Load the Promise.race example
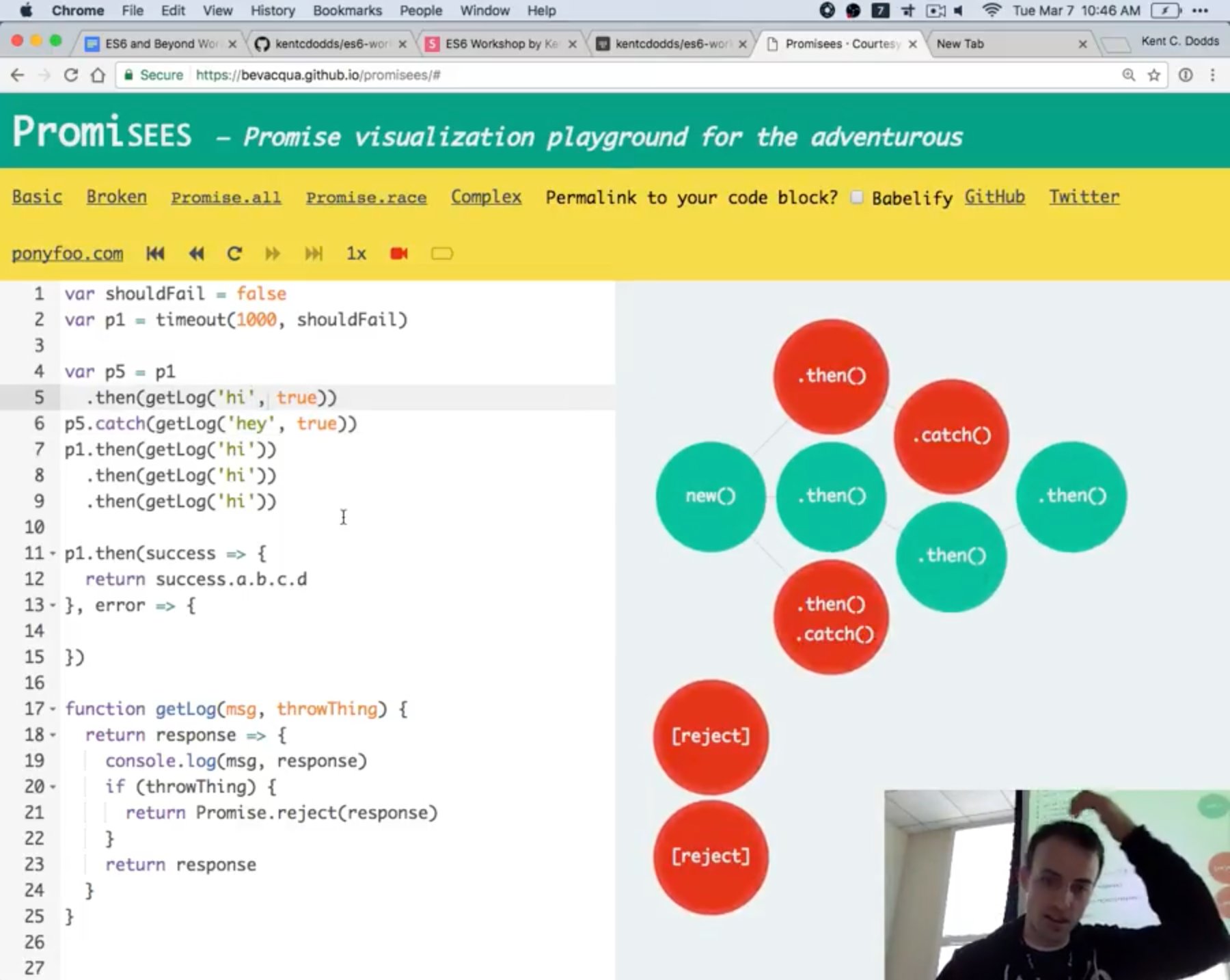The image size is (1230, 980). pos(366,198)
